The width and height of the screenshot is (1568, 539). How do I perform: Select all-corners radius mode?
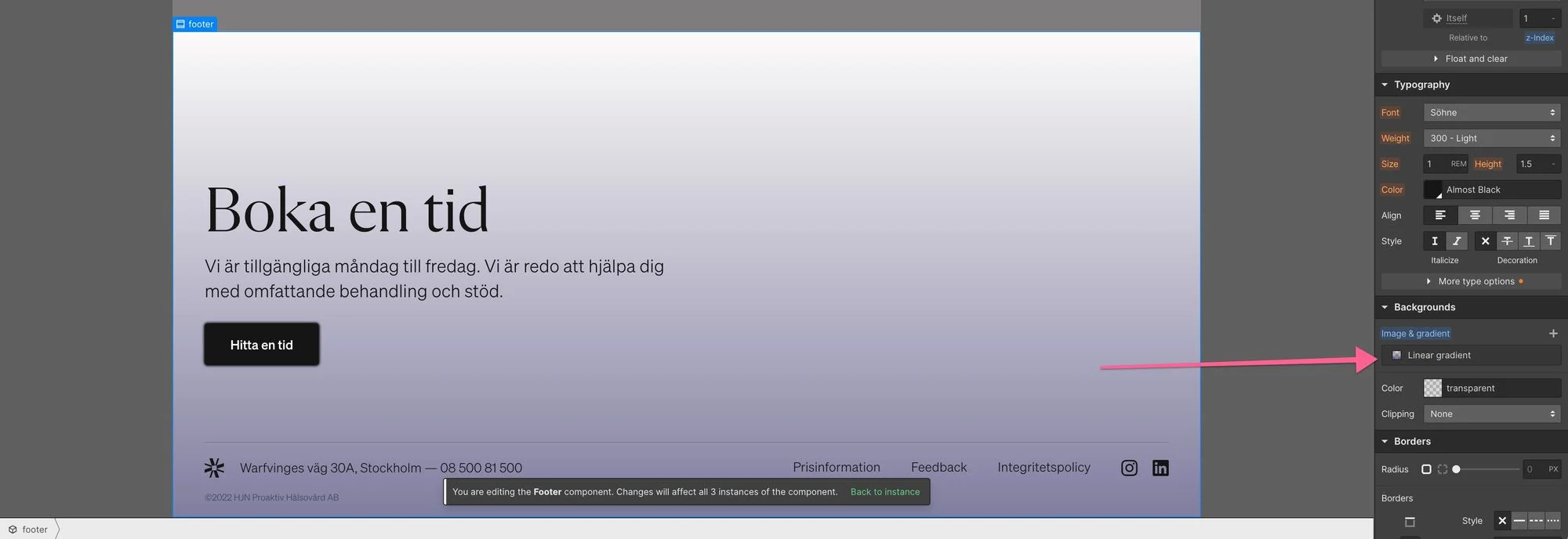tap(1426, 469)
